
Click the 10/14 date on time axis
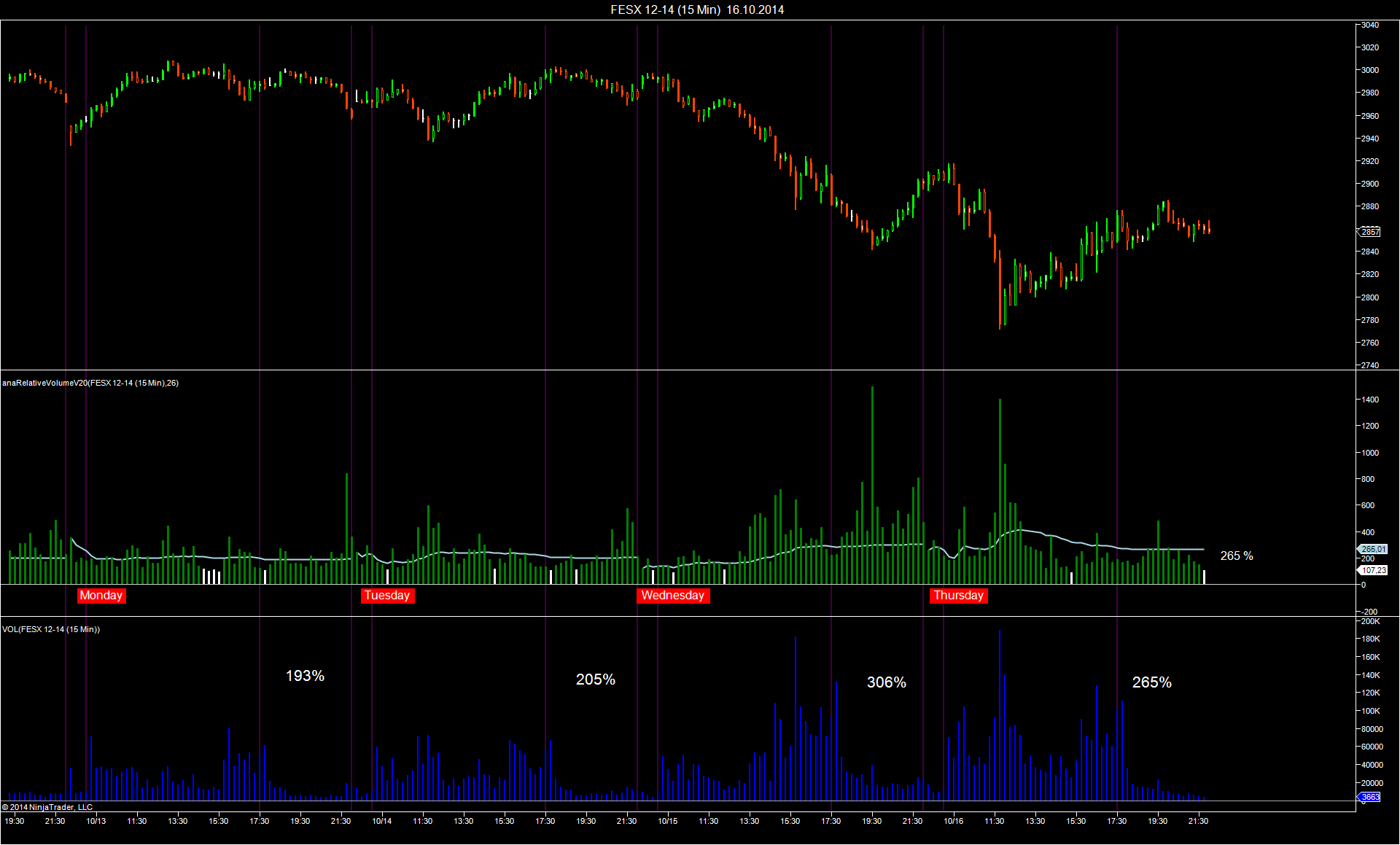point(382,821)
